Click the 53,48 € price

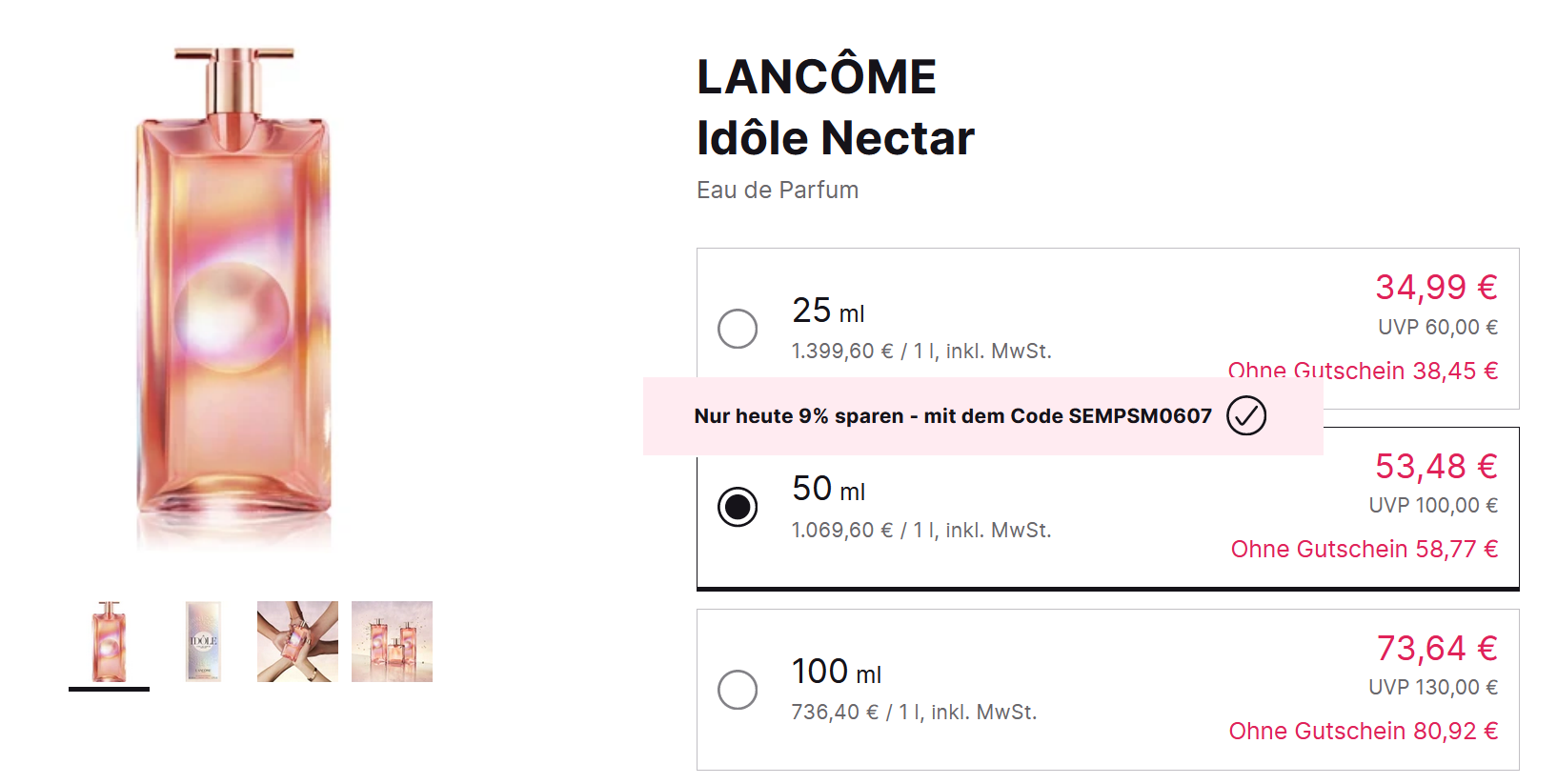tap(1436, 466)
